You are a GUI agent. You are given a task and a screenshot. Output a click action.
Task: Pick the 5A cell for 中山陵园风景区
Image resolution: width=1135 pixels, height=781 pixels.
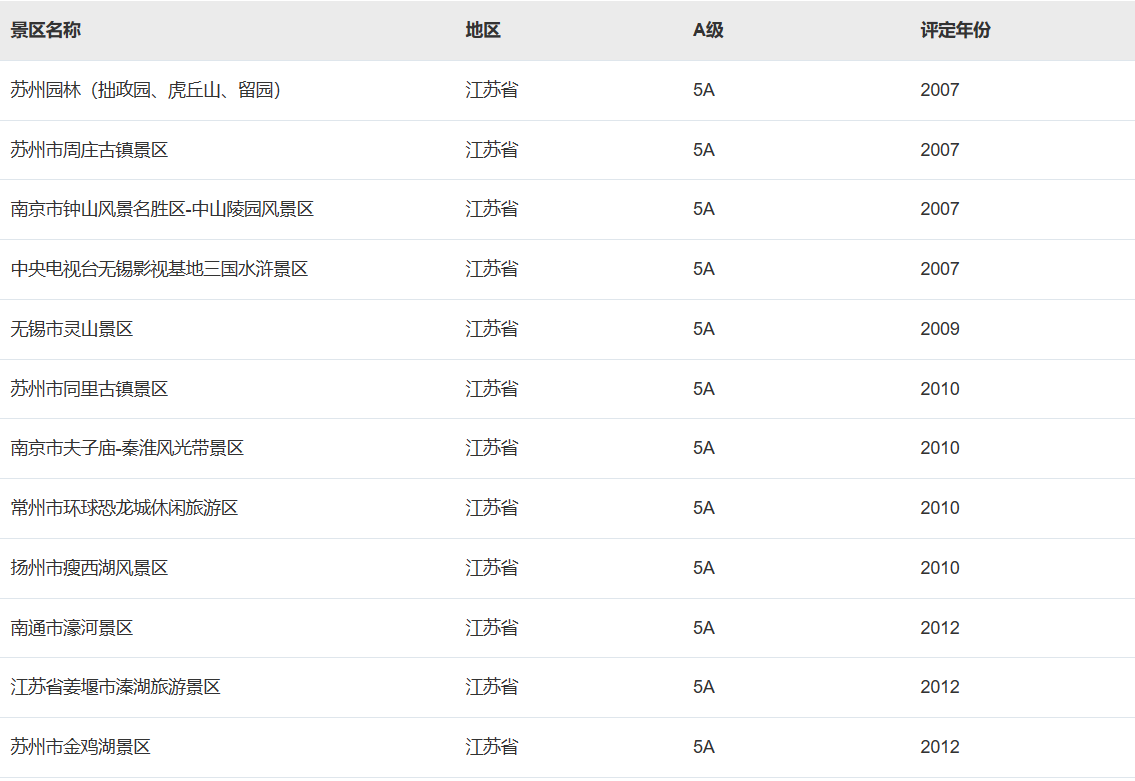[x=704, y=209]
